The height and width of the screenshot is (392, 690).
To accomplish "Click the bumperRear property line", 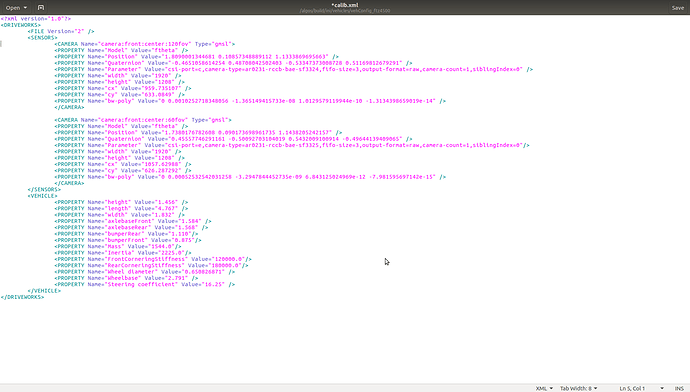I will tap(126, 234).
